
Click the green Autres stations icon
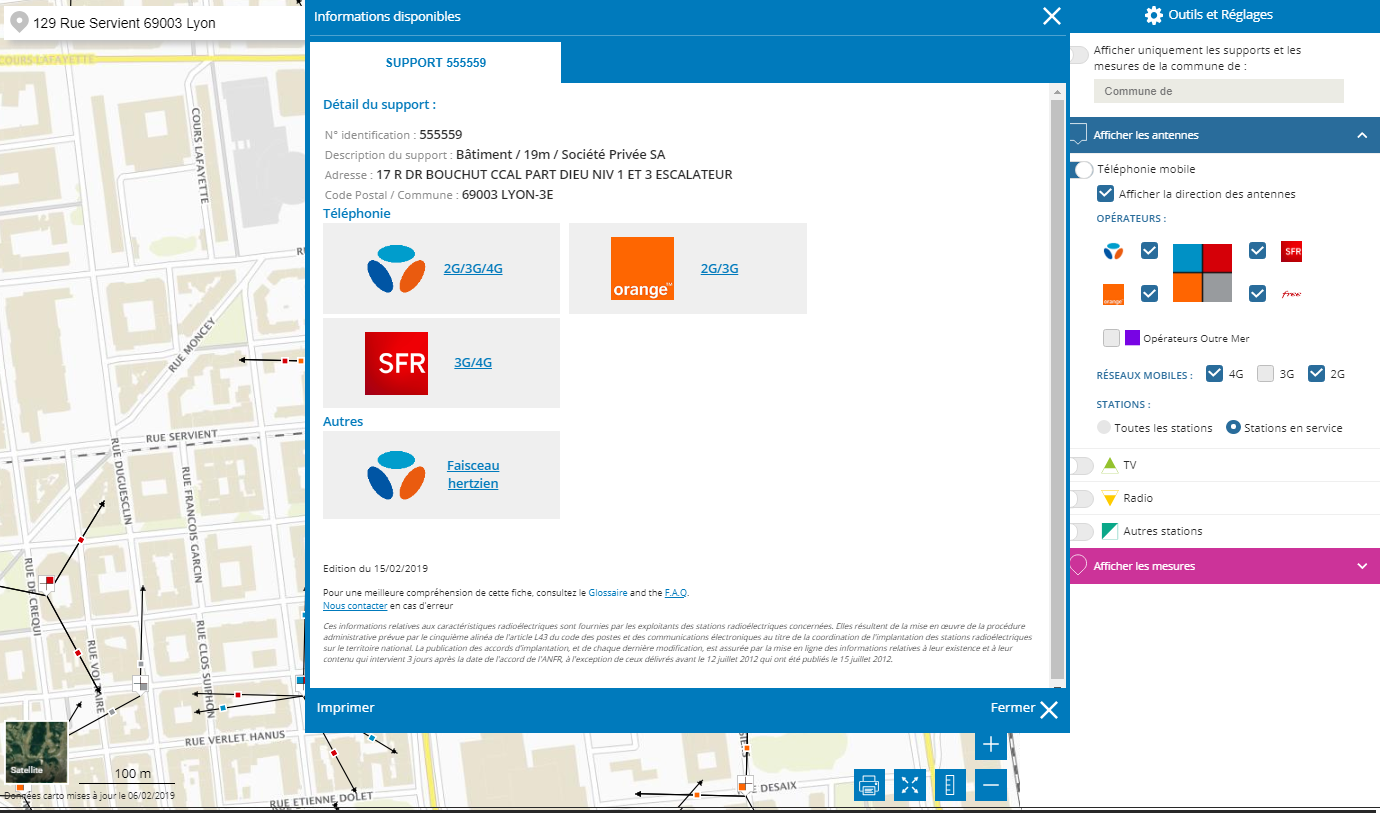tap(1109, 531)
